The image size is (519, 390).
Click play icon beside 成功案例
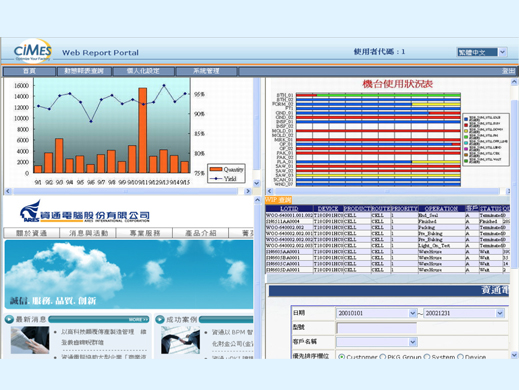160,319
